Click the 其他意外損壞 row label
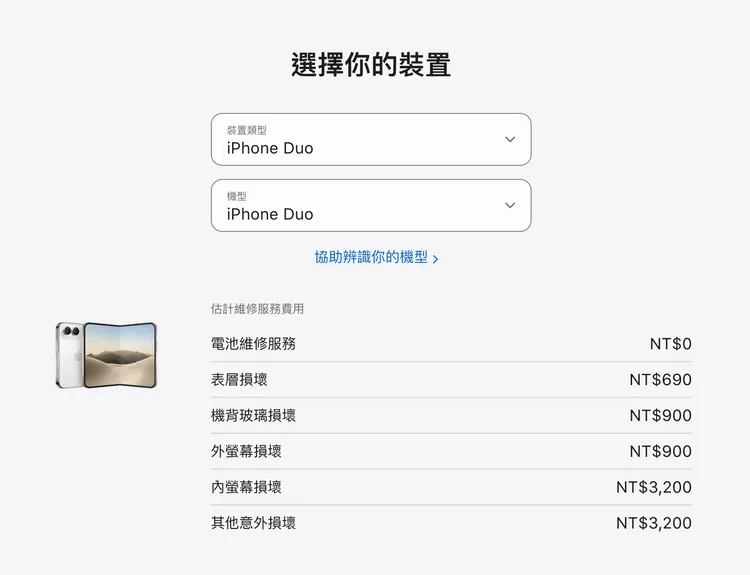The height and width of the screenshot is (575, 750). click(253, 523)
